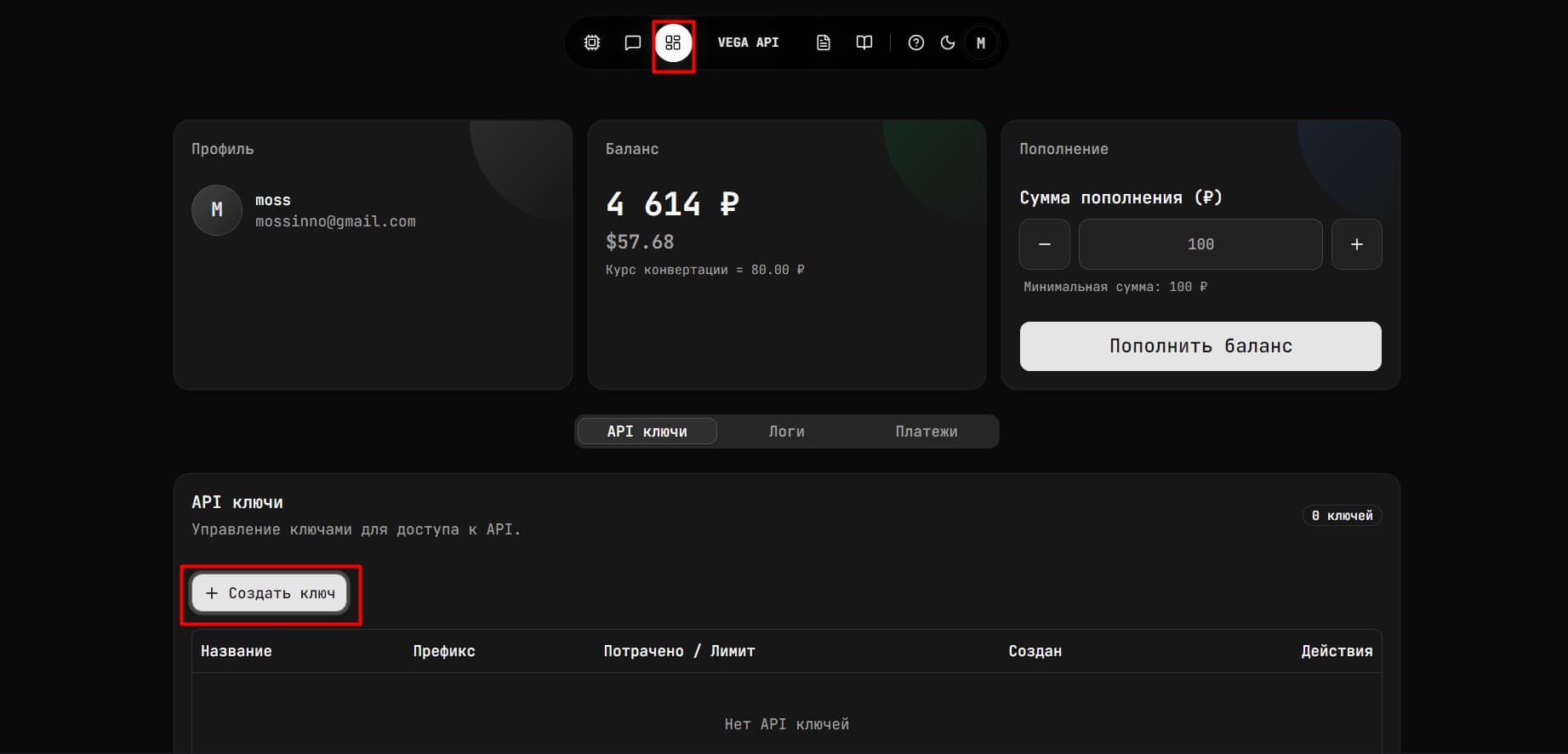Click the API ключи section heading

237,502
